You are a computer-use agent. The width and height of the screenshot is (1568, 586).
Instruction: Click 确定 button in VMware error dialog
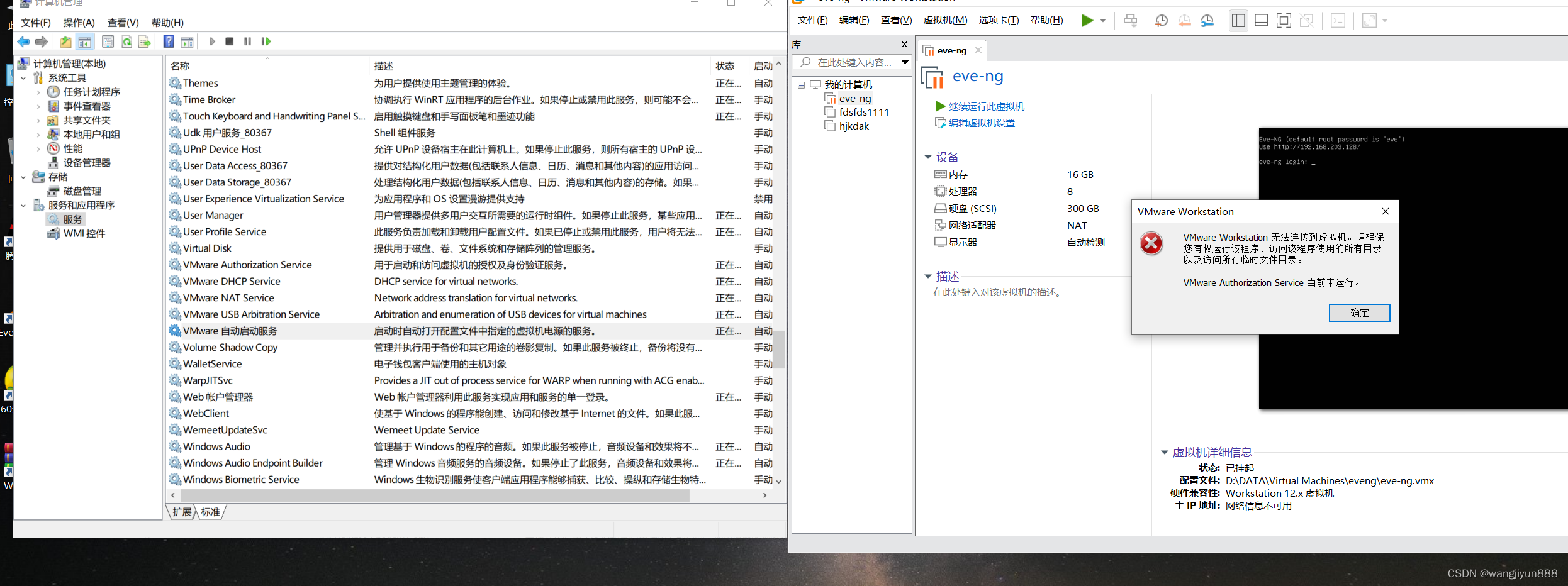[1359, 312]
